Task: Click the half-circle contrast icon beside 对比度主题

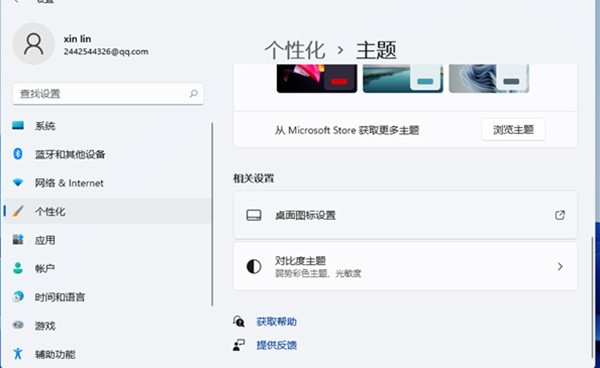Action: coord(254,266)
